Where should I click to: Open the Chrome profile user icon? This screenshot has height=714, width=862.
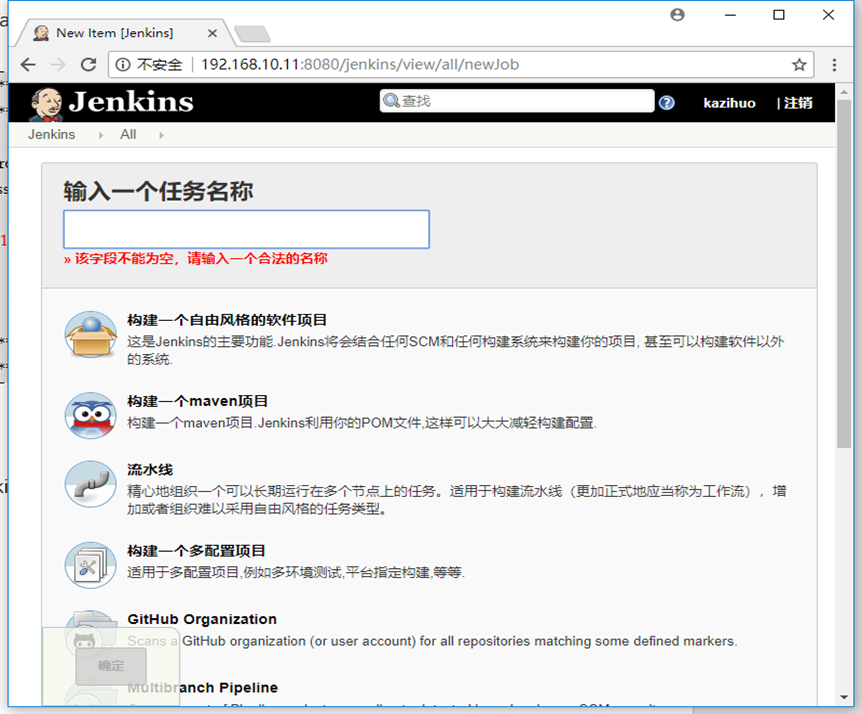(x=677, y=15)
